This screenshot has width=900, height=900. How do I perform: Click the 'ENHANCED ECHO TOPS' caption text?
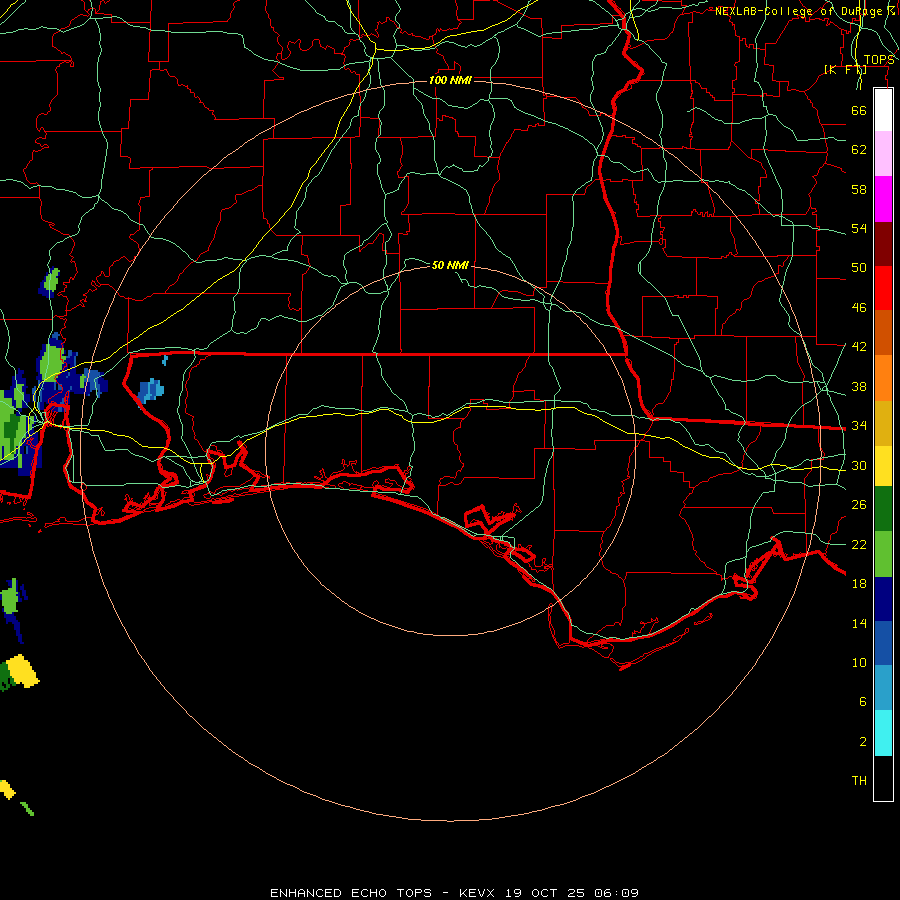[351, 893]
